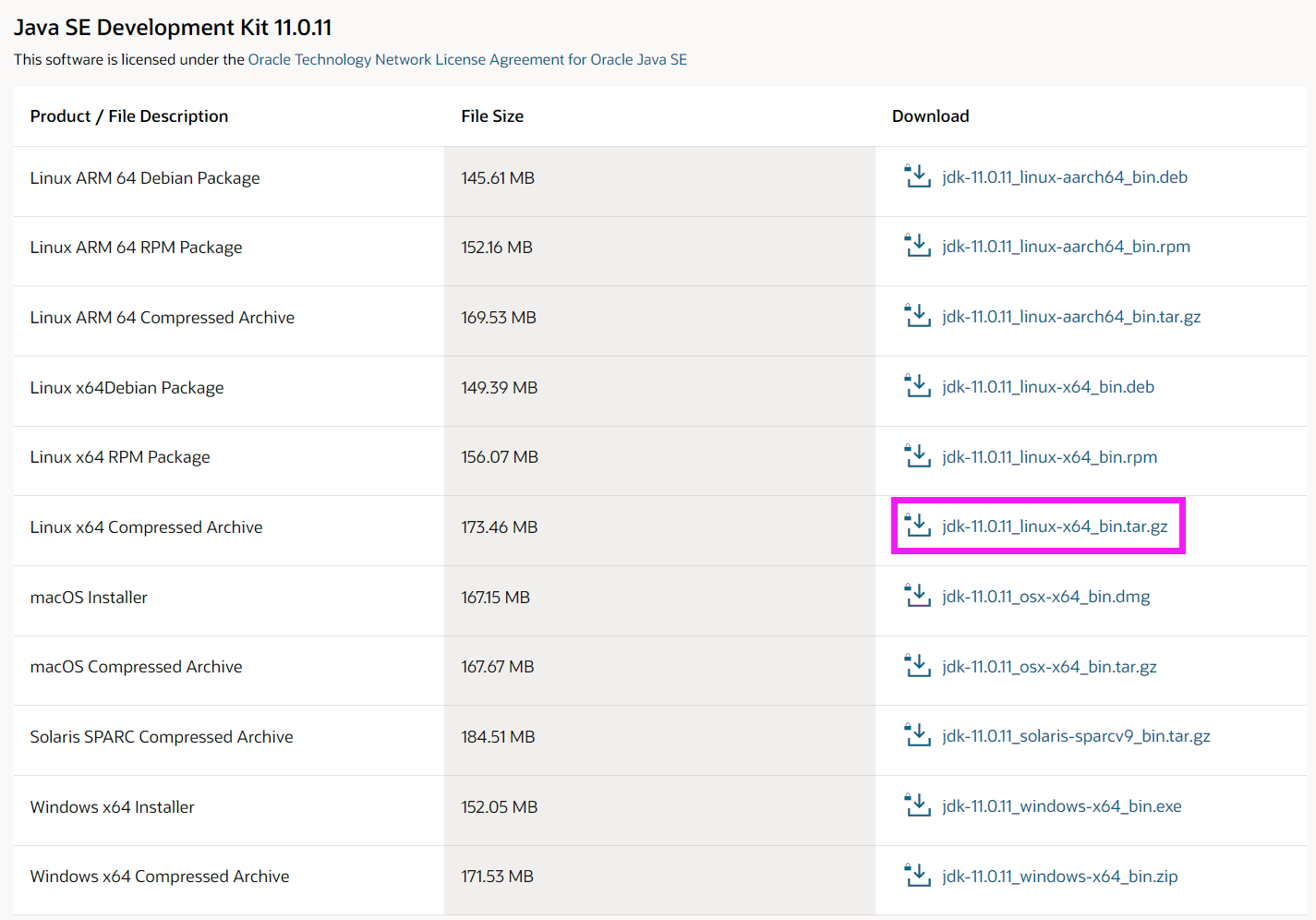Screen dimensions: 1316x920
Task: Click file size '171.53 MB'
Action: tap(498, 877)
